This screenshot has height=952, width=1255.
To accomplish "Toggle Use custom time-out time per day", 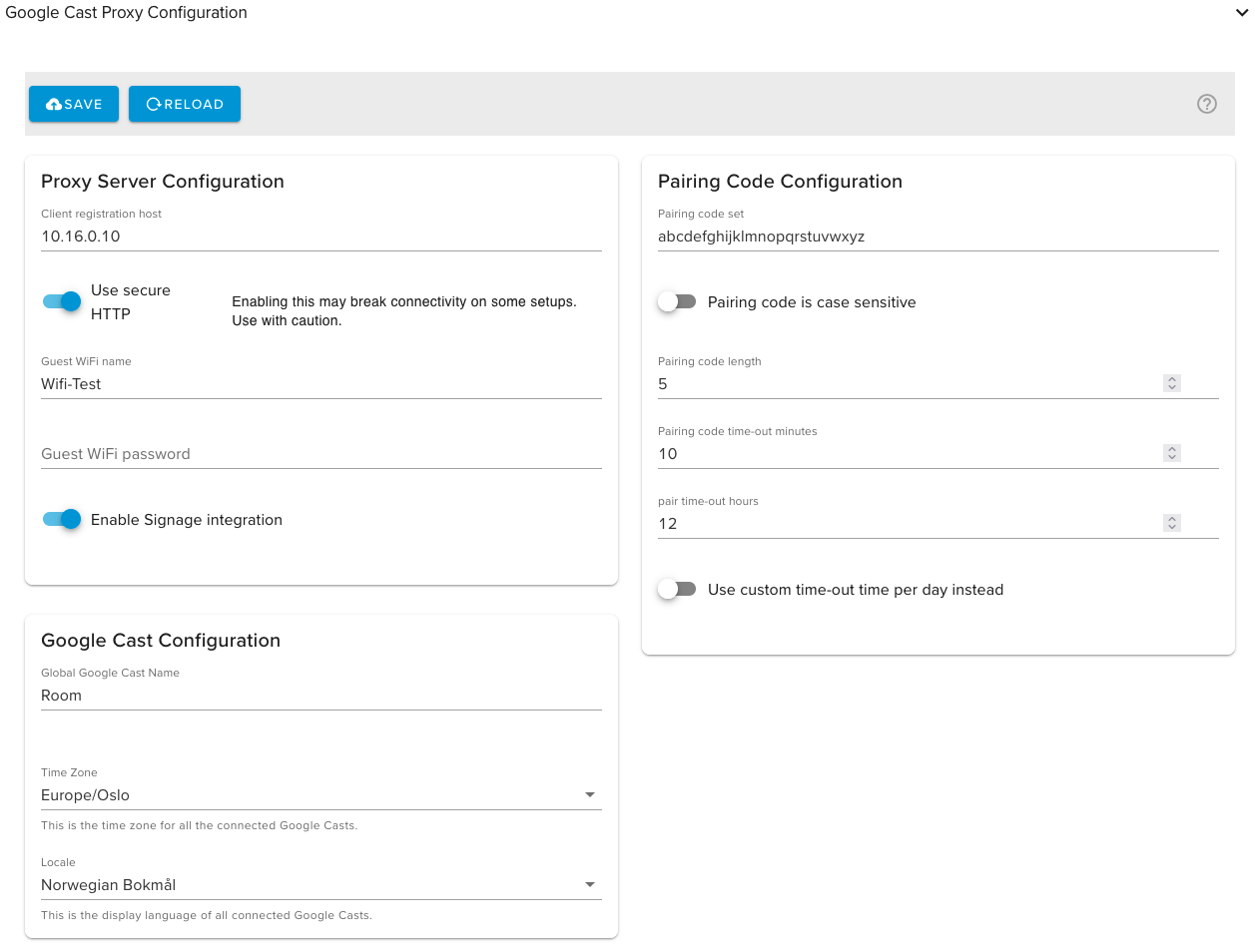I will 677,589.
